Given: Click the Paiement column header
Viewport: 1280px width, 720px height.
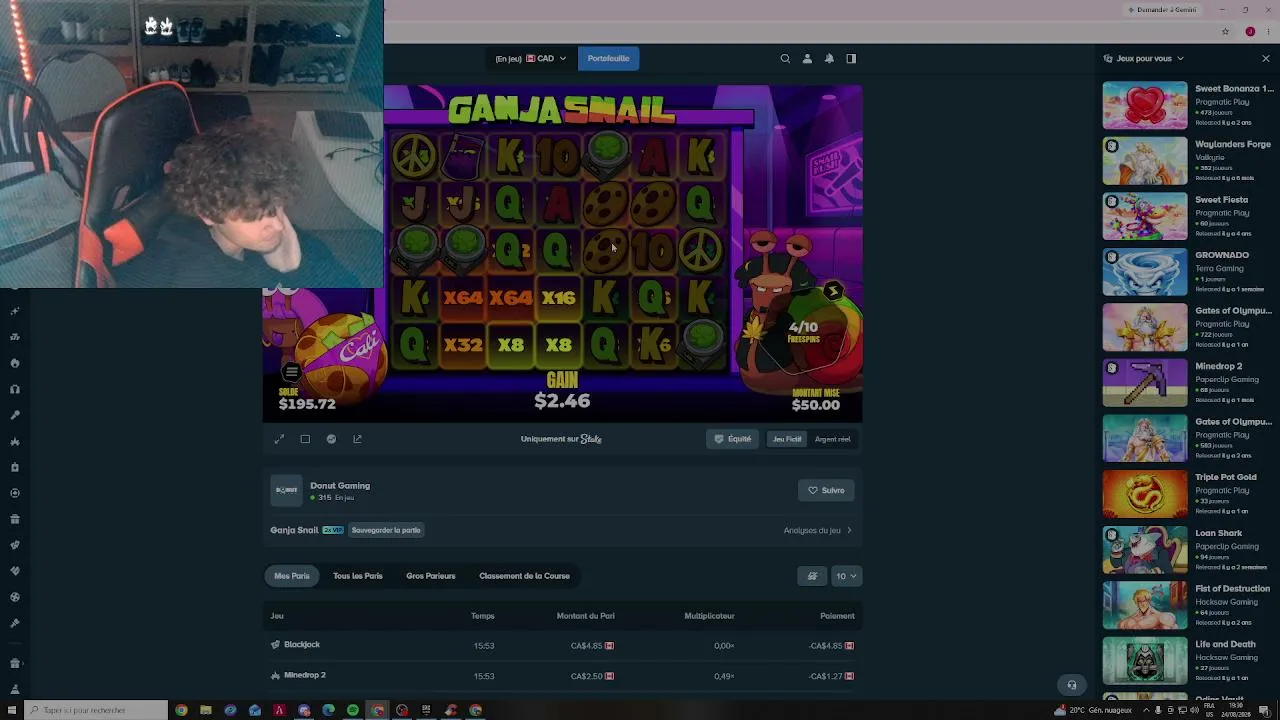Looking at the screenshot, I should pos(837,616).
